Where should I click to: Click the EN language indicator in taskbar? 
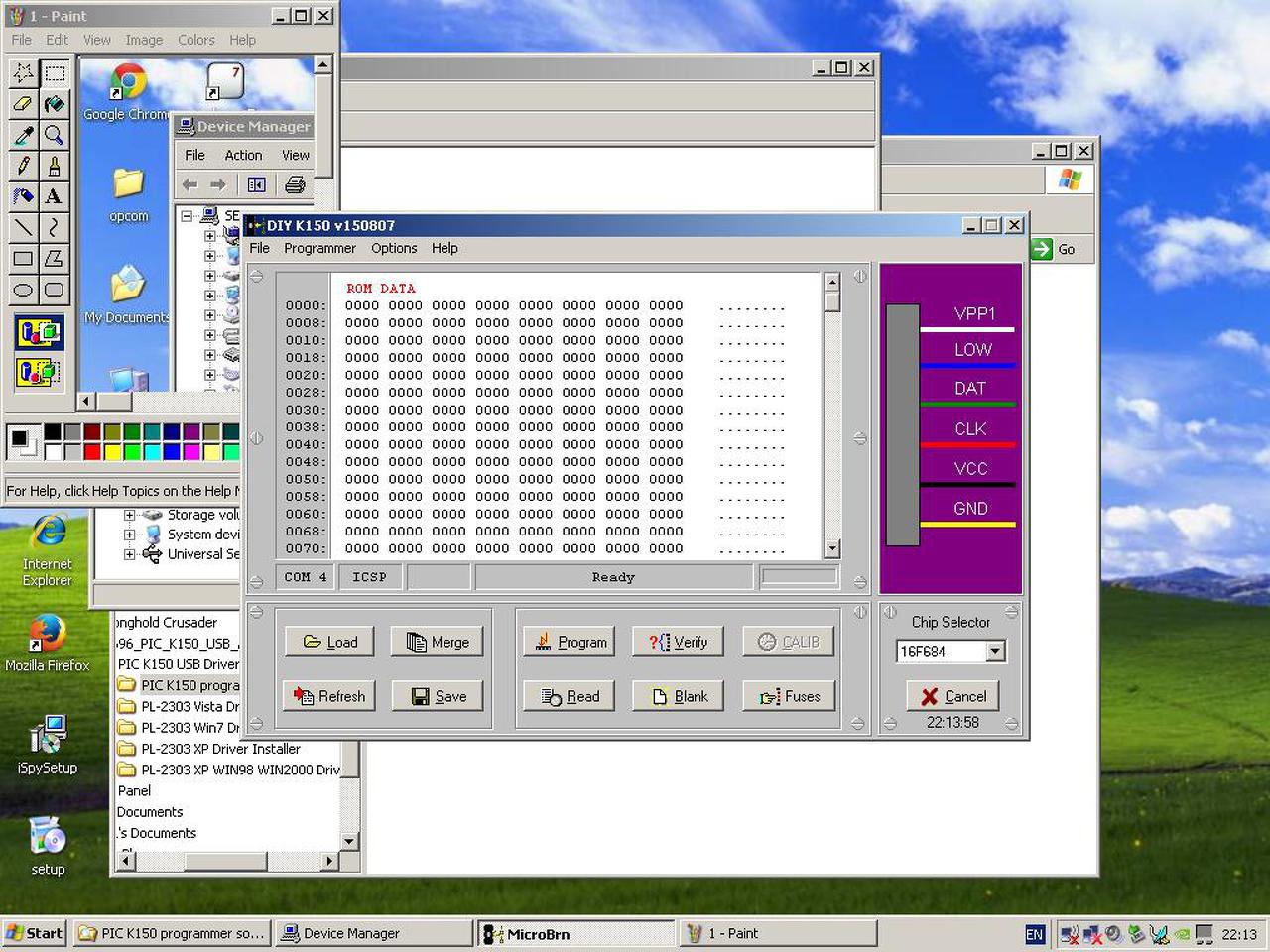1034,934
